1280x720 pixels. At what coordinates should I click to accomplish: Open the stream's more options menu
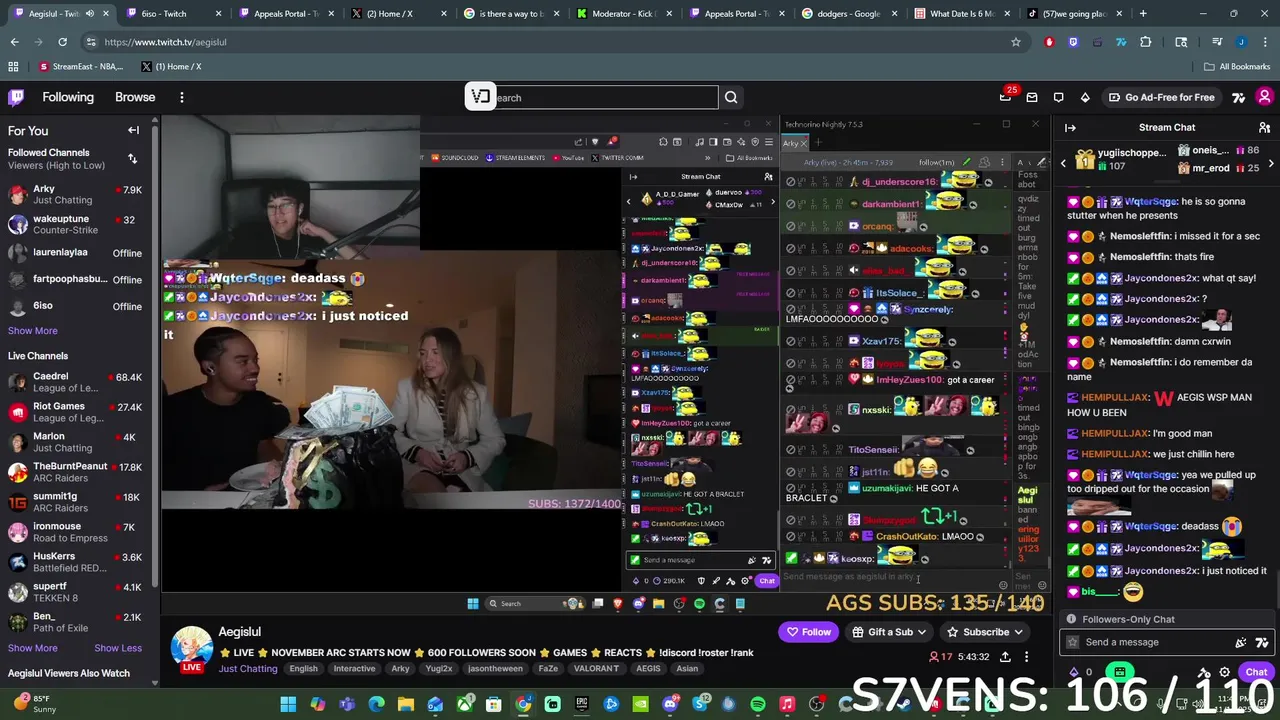pyautogui.click(x=1029, y=657)
